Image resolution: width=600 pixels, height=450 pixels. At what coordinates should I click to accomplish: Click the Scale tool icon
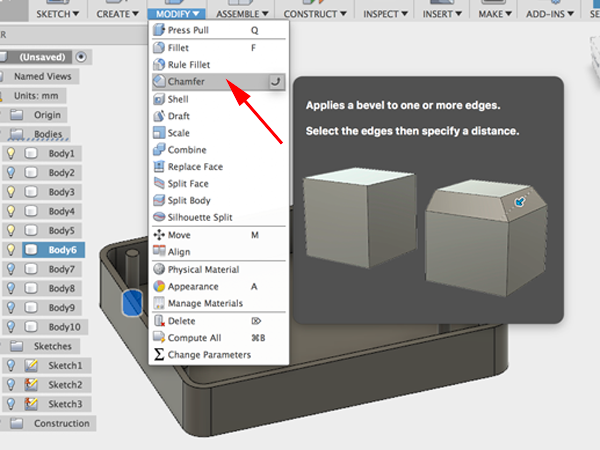tap(159, 133)
